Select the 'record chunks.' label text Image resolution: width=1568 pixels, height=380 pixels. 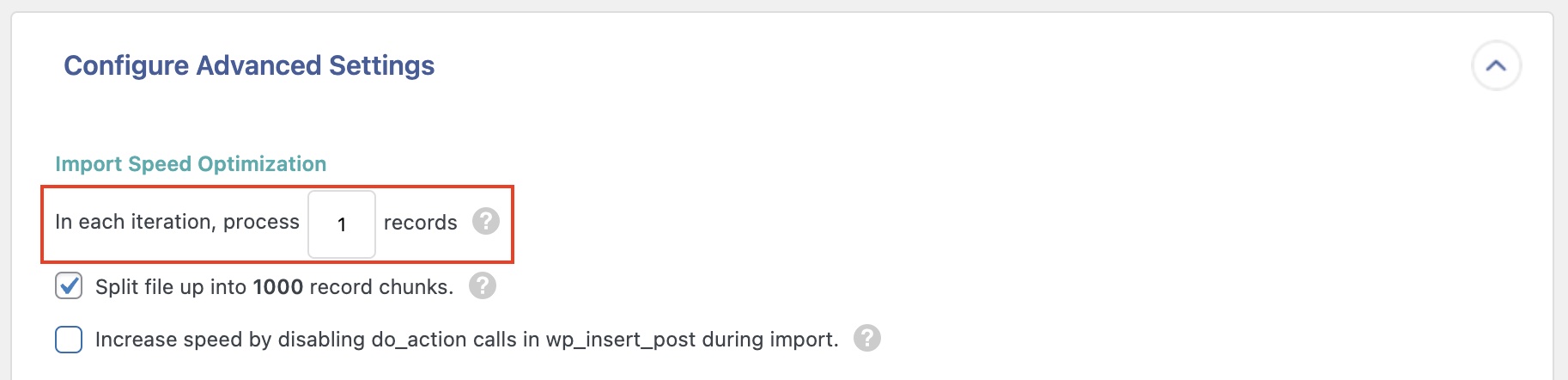(381, 286)
